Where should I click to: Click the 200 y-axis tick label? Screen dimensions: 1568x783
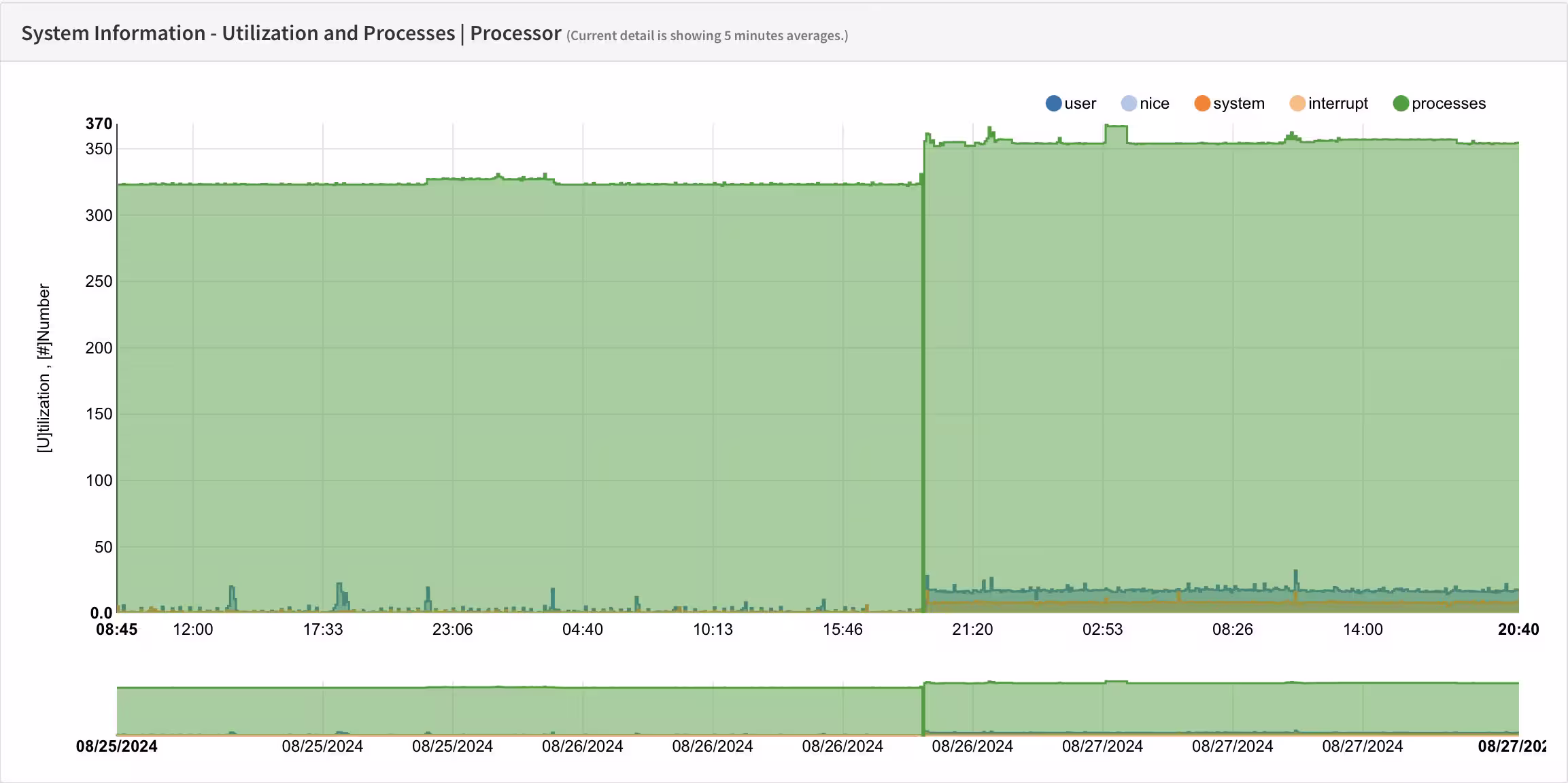coord(99,348)
